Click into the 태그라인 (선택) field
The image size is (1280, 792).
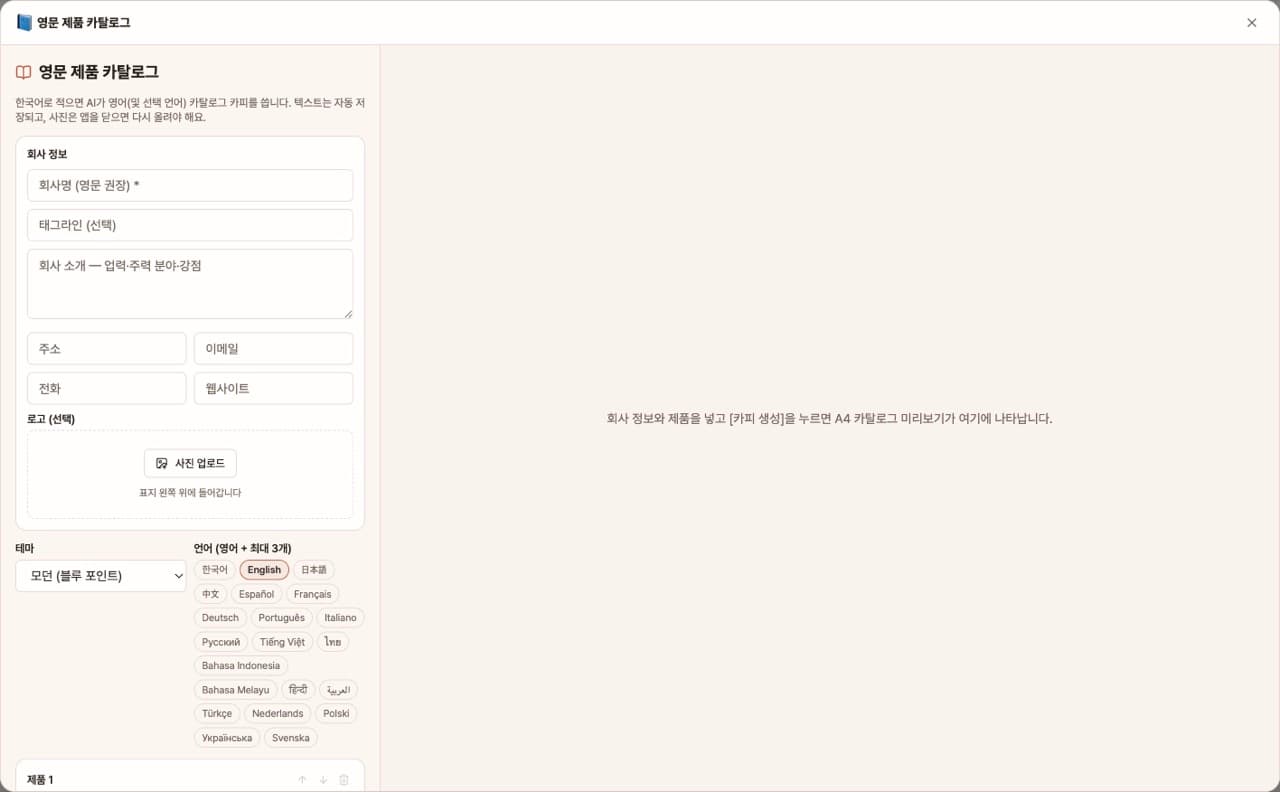click(x=190, y=225)
